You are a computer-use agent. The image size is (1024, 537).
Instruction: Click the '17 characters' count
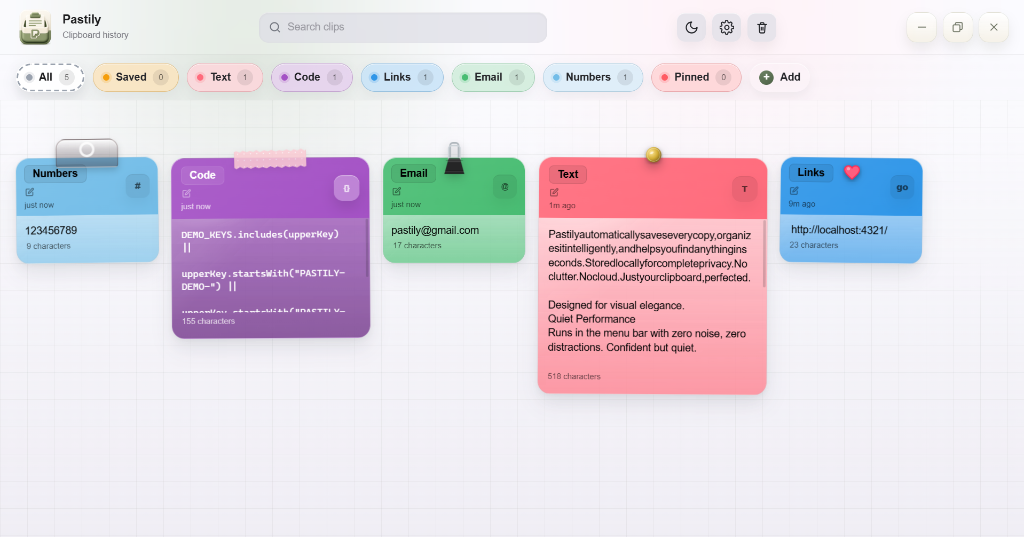click(x=417, y=246)
